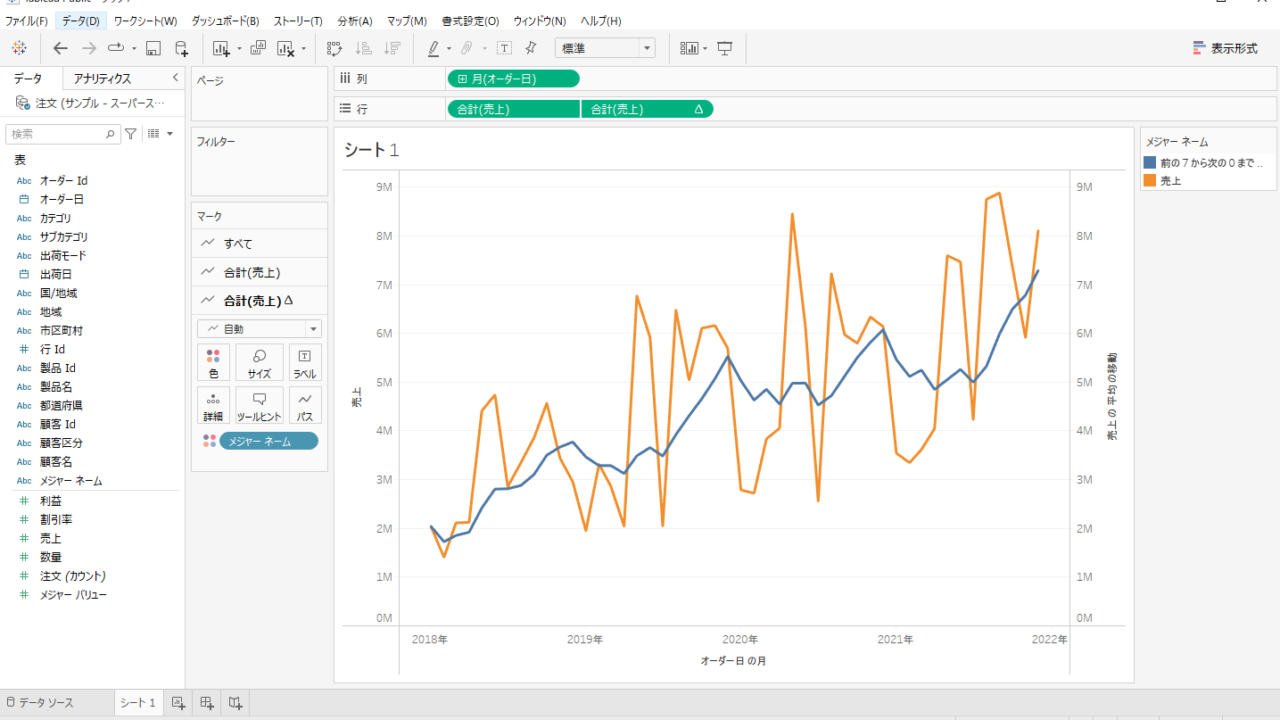The image size is (1280, 720).
Task: Redo with the forward arrow icon
Action: [x=89, y=48]
